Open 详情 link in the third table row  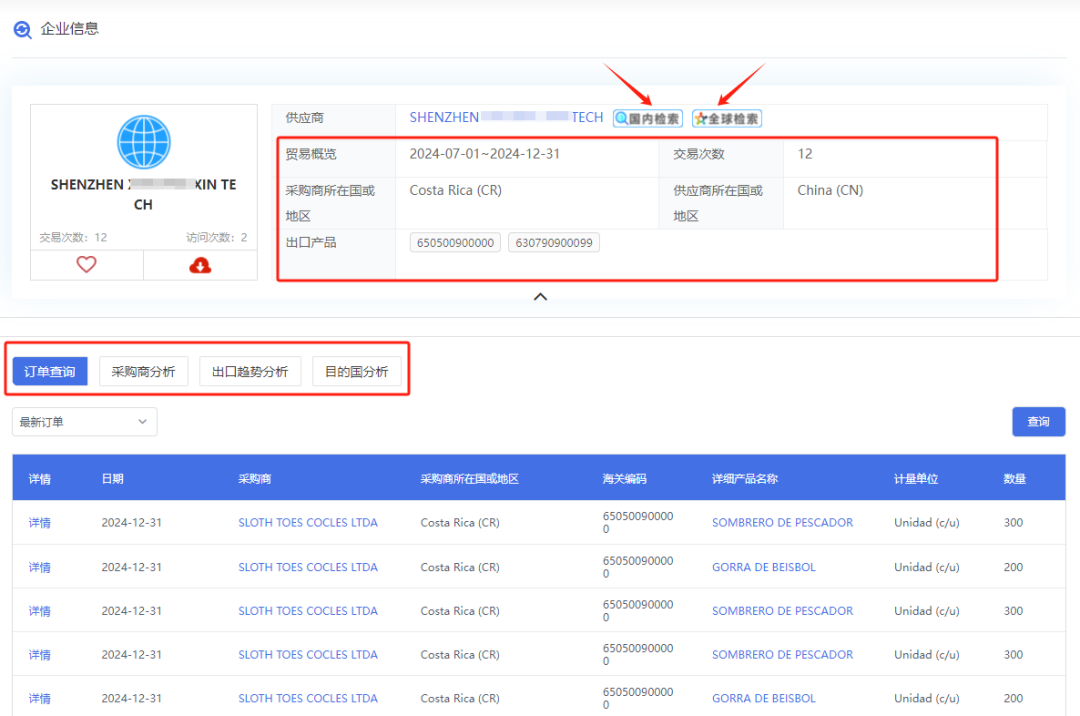point(39,611)
